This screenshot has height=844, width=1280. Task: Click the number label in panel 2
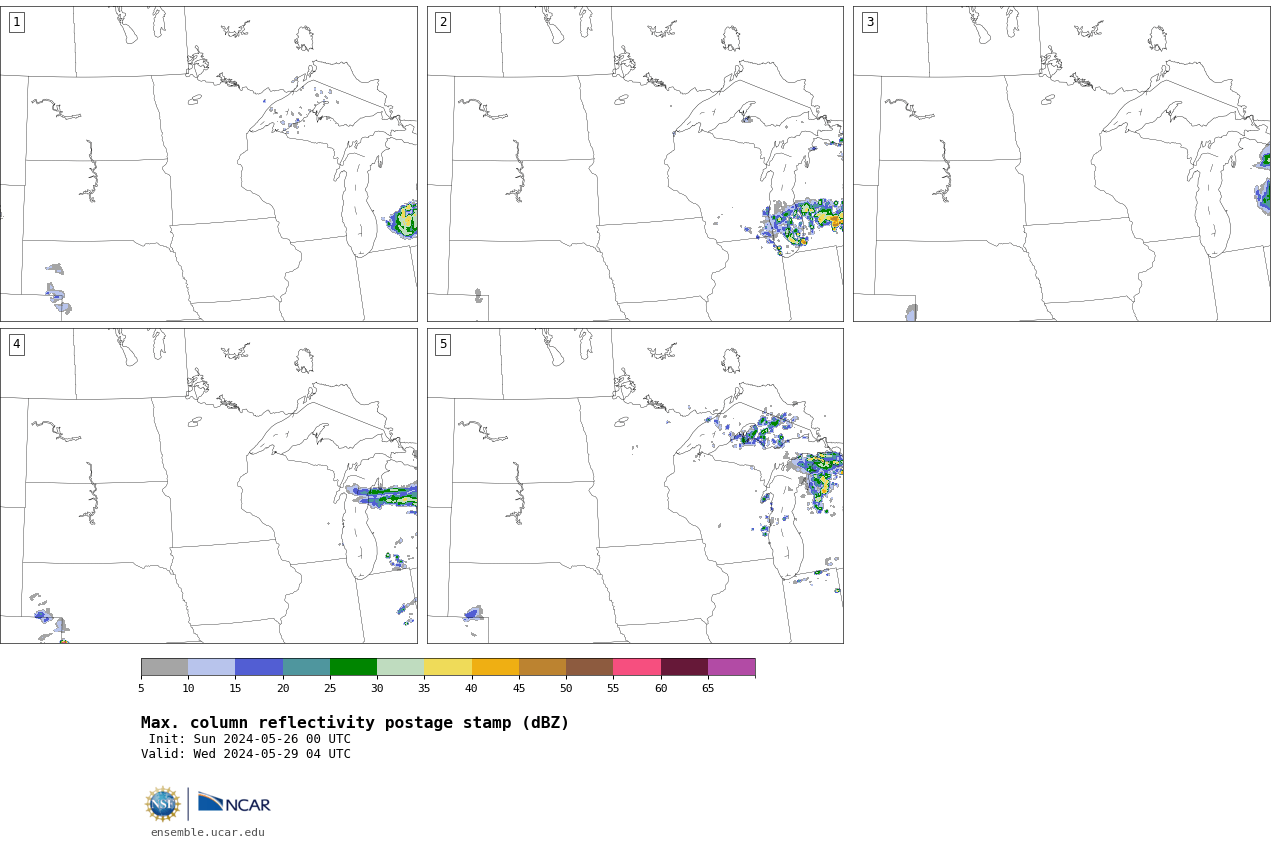(x=443, y=22)
